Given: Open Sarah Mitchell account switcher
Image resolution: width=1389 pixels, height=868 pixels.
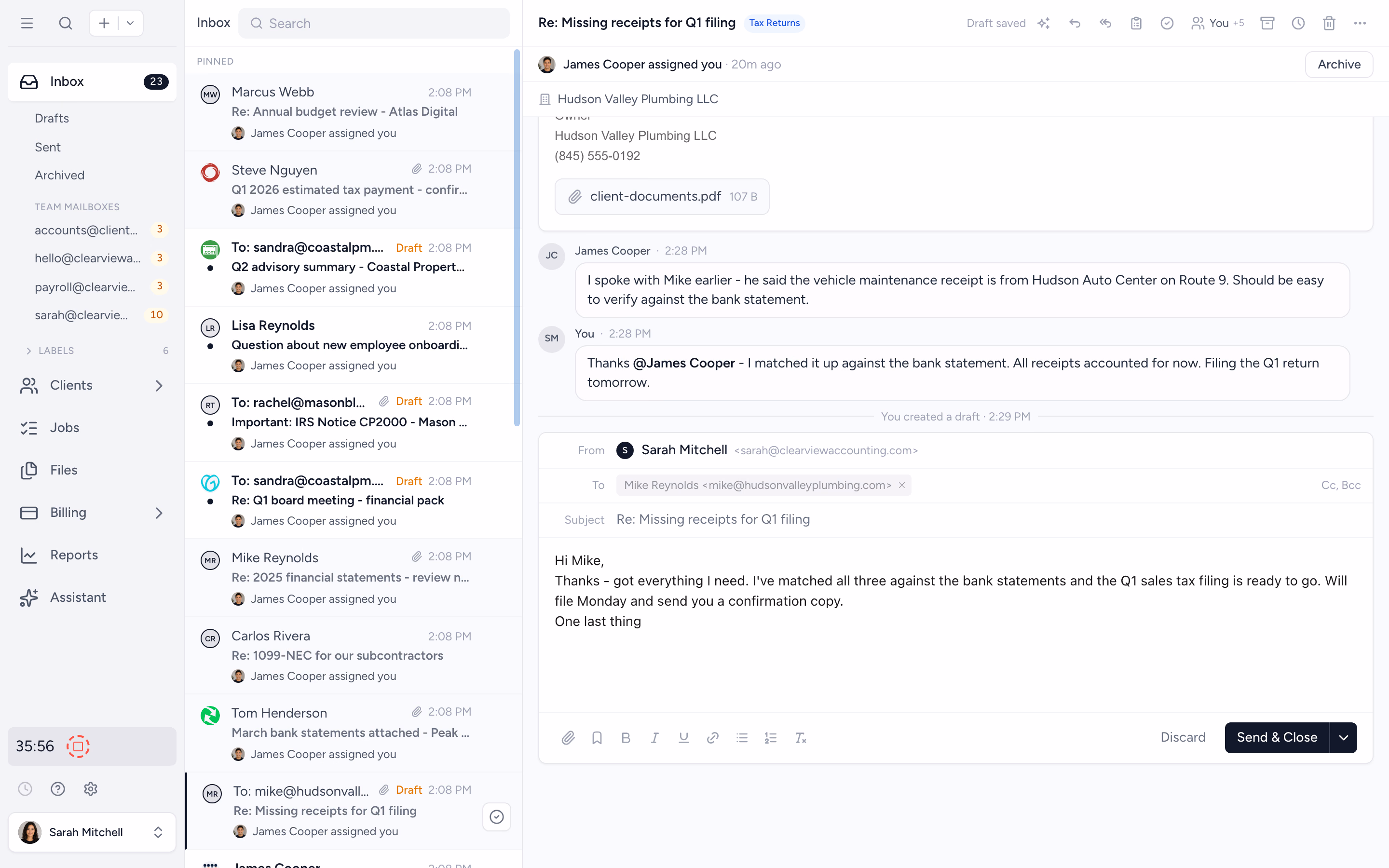Looking at the screenshot, I should [x=92, y=832].
